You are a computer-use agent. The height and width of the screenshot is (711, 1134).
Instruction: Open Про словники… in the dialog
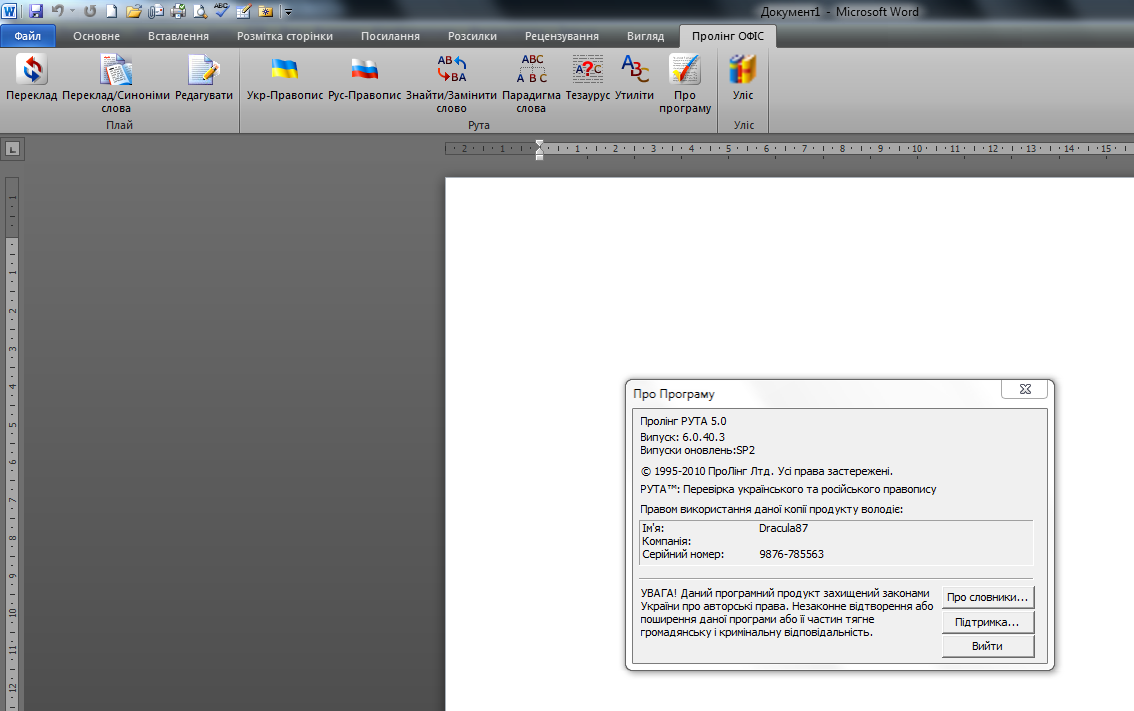click(x=987, y=597)
